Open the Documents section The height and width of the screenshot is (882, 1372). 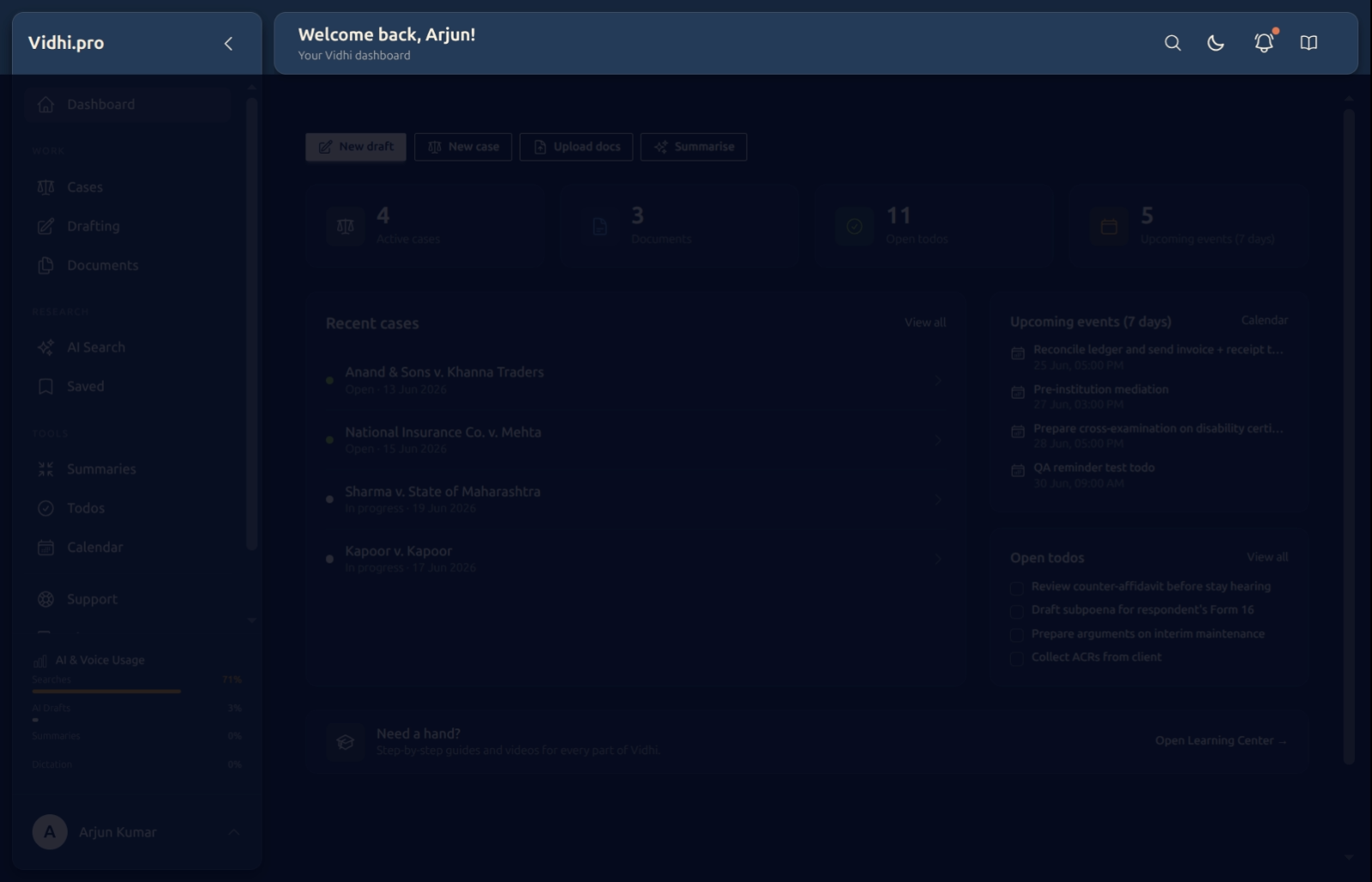tap(128, 266)
